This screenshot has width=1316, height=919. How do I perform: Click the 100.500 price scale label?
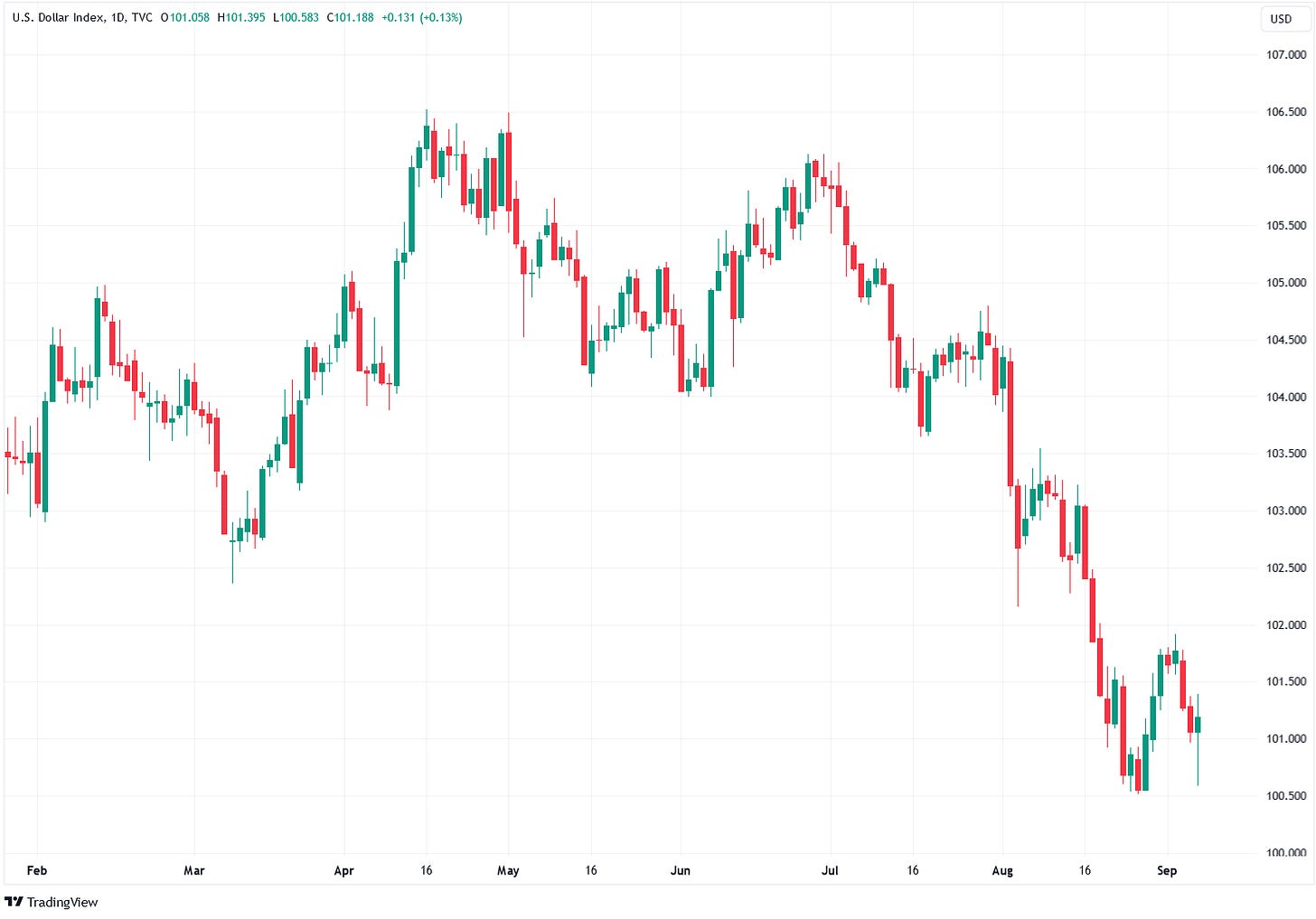point(1285,795)
